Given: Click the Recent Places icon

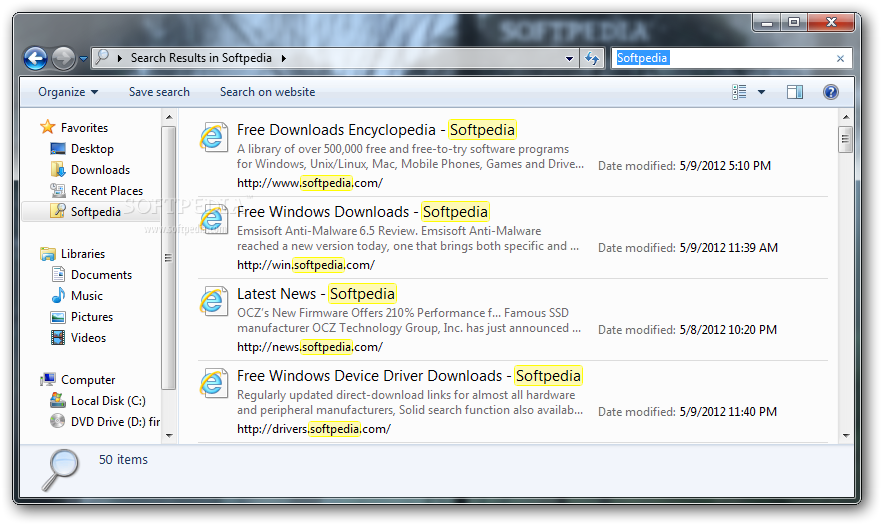Looking at the screenshot, I should click(x=58, y=190).
